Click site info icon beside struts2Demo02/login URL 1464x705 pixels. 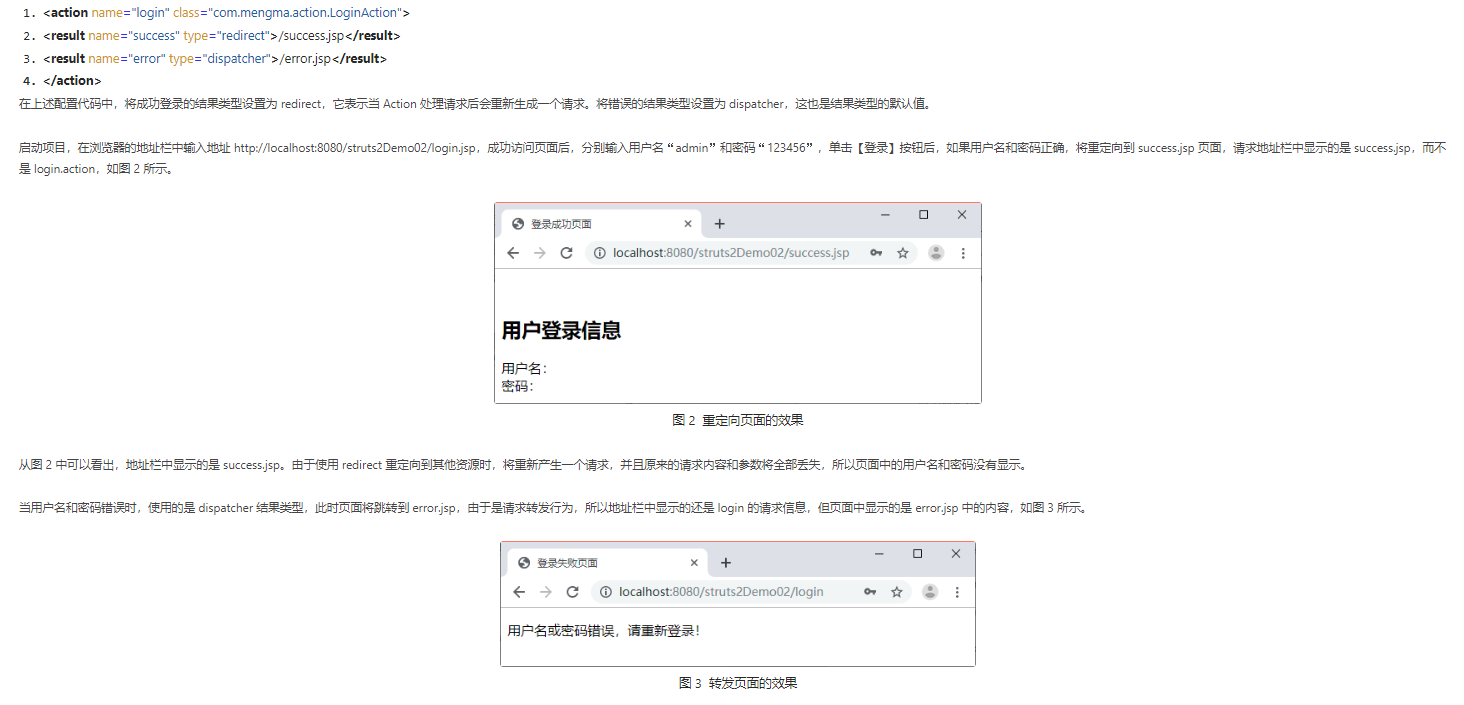pos(606,592)
